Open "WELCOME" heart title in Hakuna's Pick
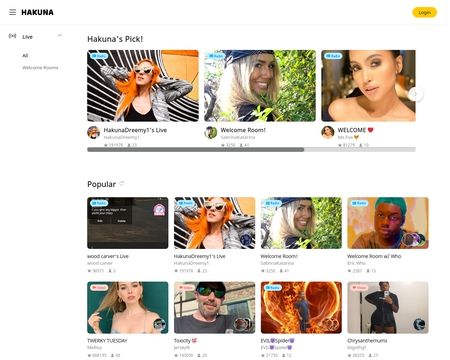This screenshot has width=450, height=360. 355,130
